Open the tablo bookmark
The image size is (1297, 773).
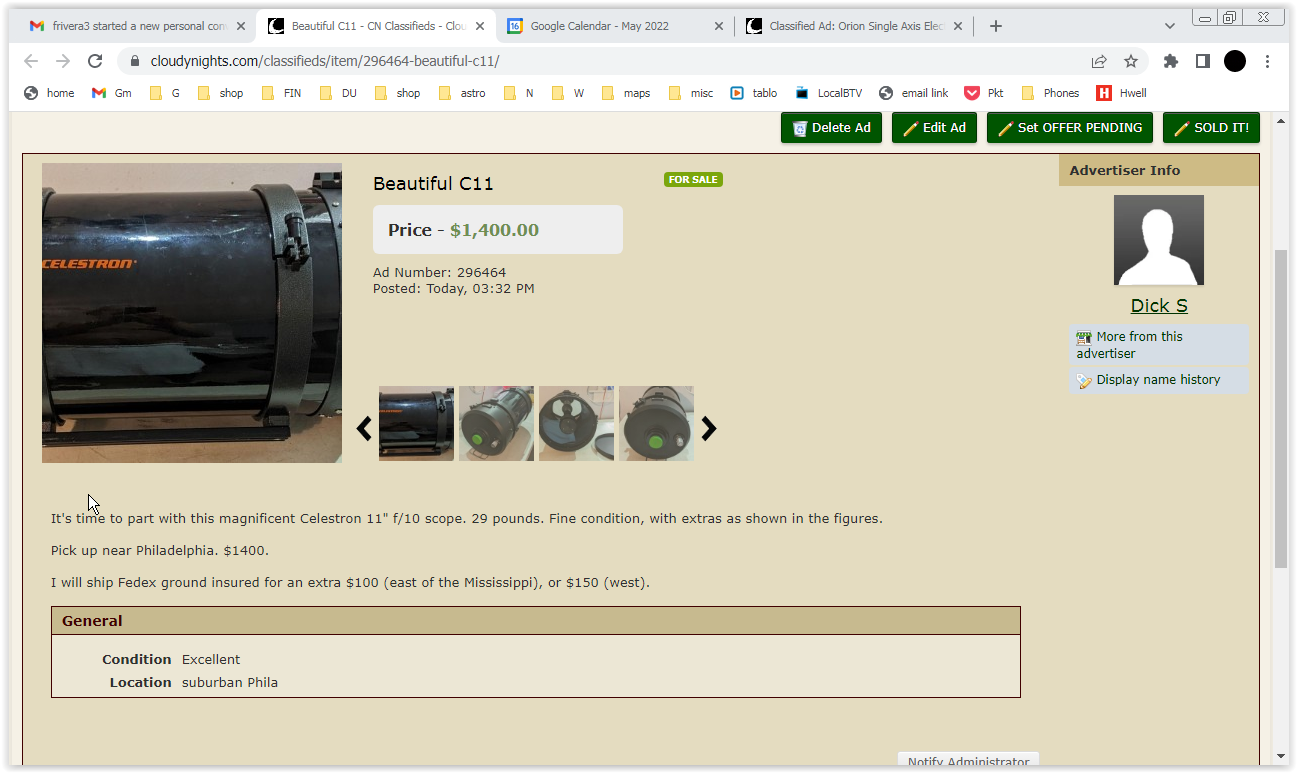tap(754, 93)
